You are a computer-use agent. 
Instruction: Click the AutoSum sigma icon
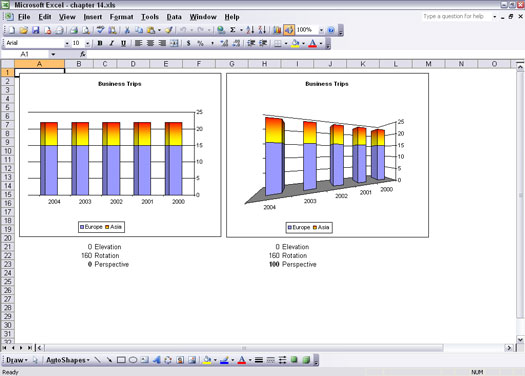[x=232, y=30]
